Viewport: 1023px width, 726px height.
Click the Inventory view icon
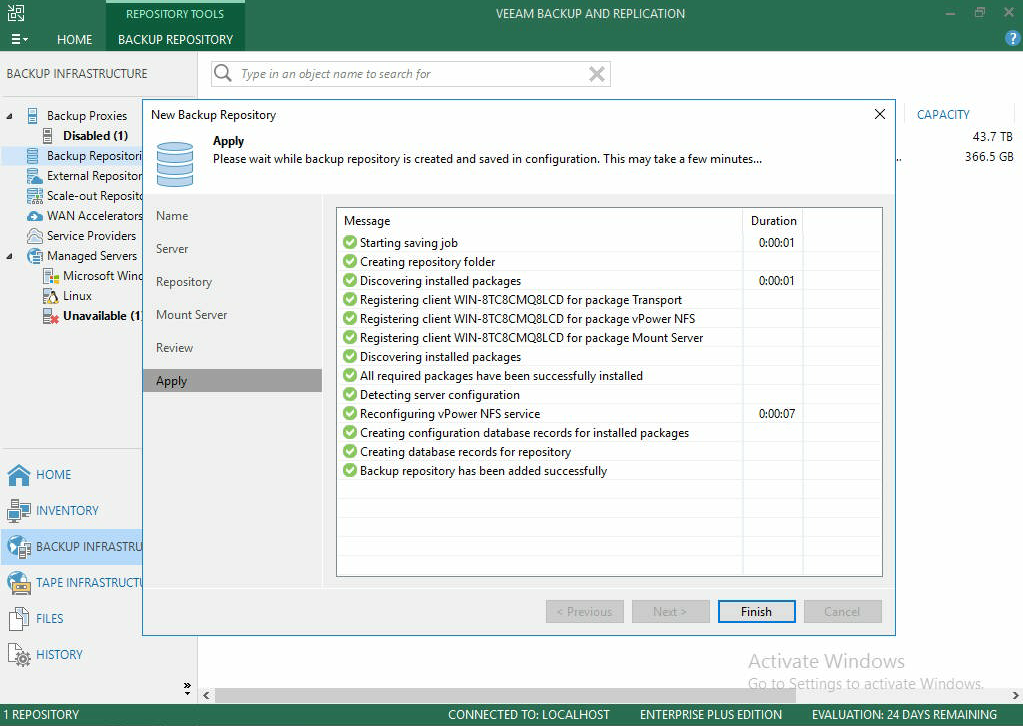click(x=18, y=511)
